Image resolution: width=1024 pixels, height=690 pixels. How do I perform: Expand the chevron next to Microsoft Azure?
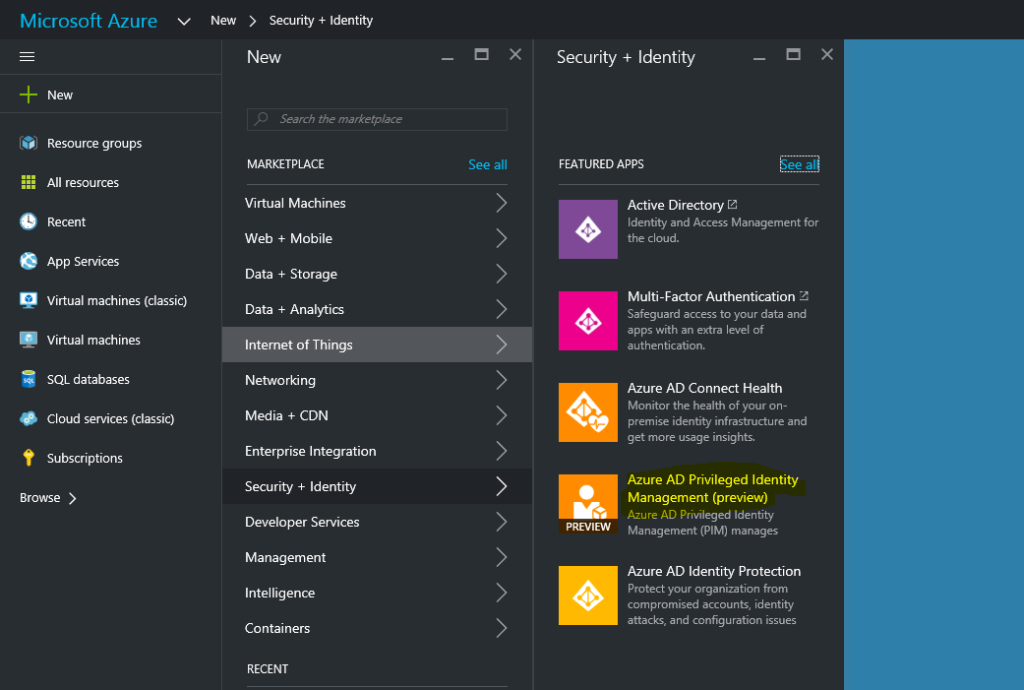[184, 20]
